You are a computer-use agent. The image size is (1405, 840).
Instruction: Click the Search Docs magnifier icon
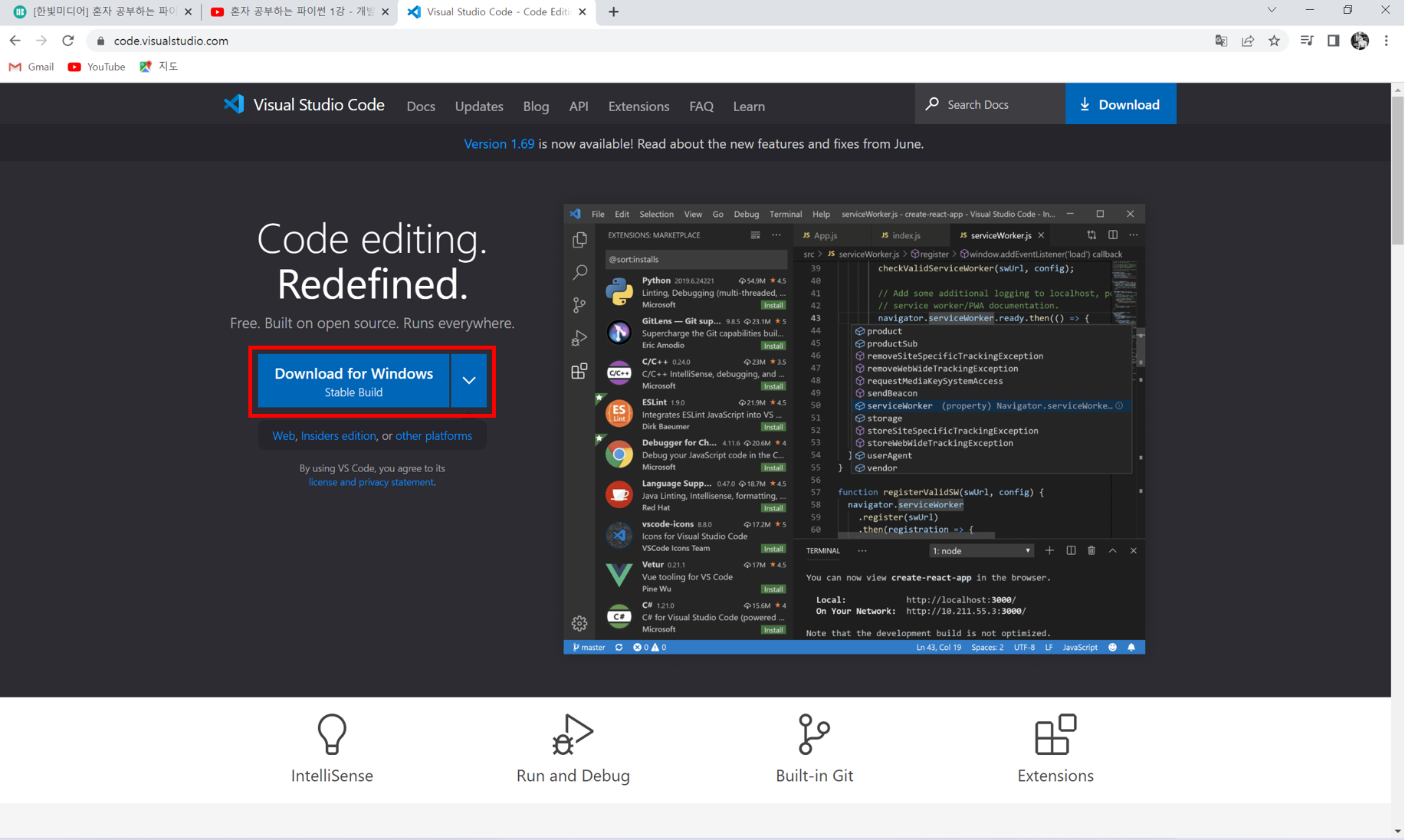point(932,104)
